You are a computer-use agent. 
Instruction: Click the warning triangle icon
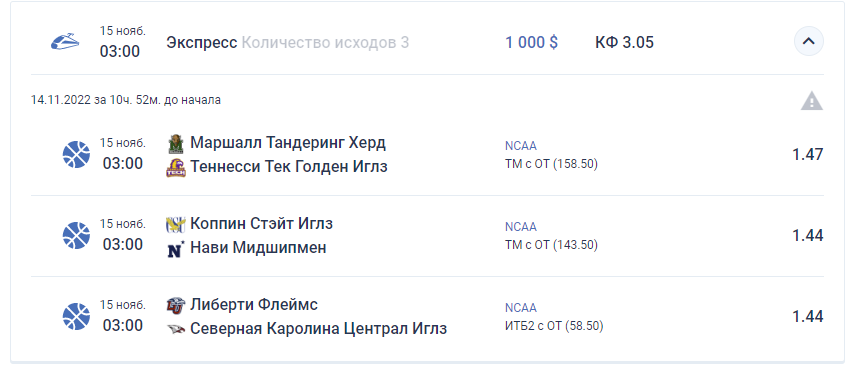coord(812,101)
